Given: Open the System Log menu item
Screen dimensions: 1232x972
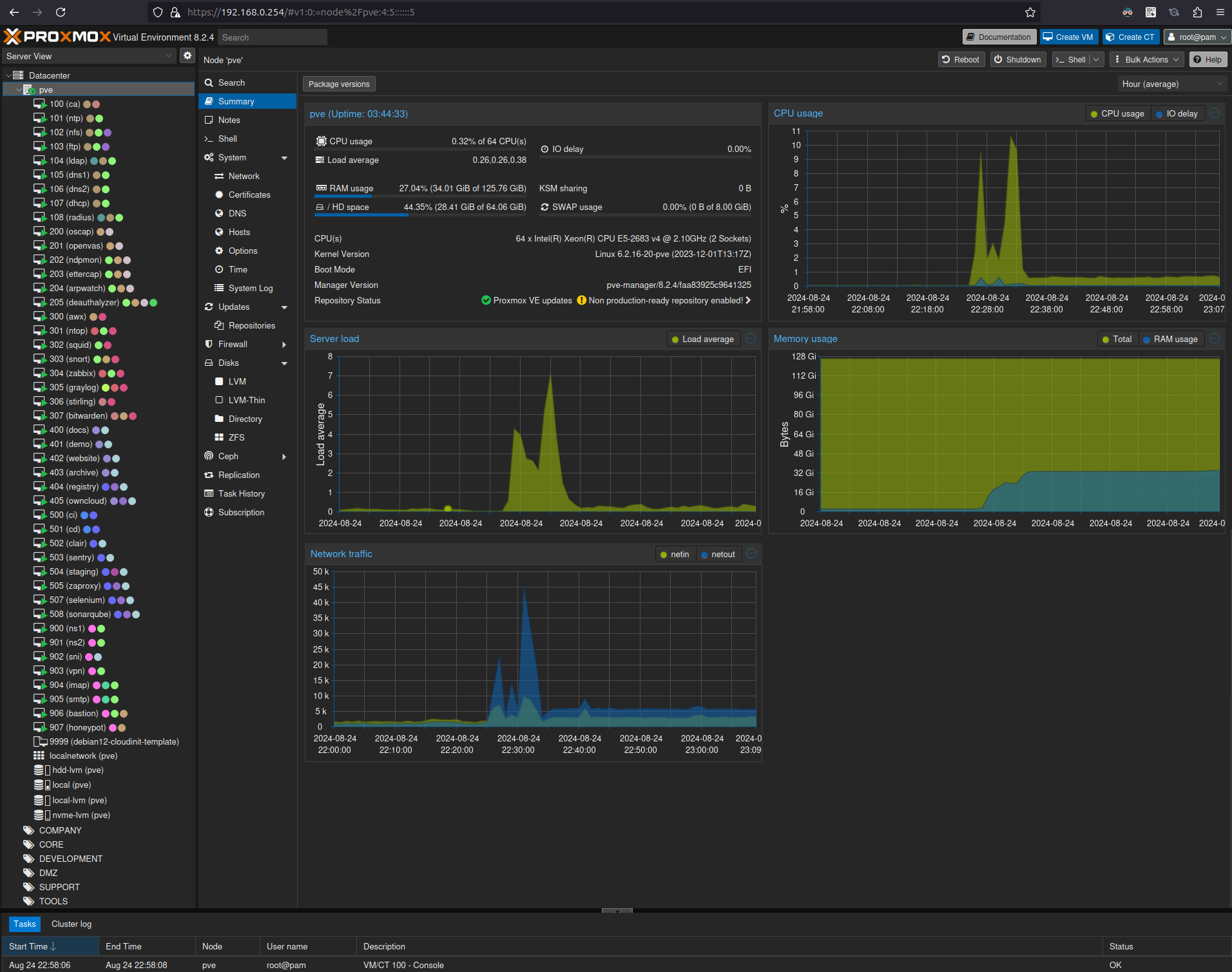Looking at the screenshot, I should pos(247,288).
